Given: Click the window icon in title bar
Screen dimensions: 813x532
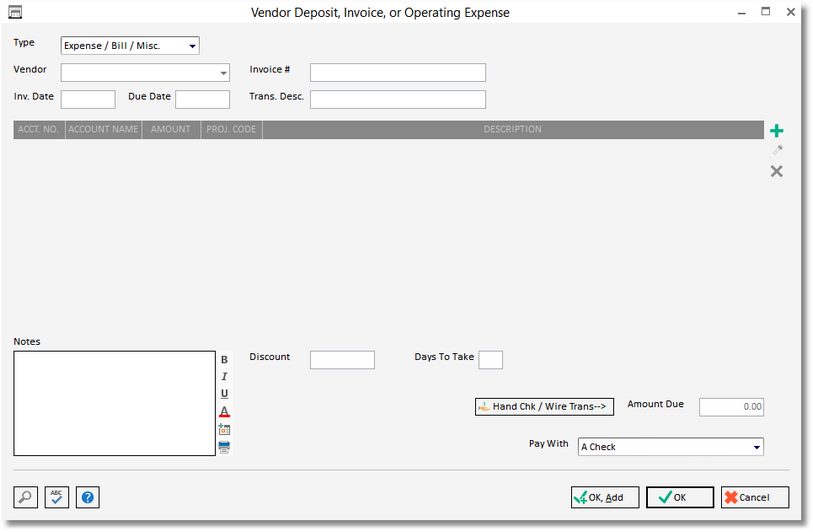Looking at the screenshot, I should (x=15, y=12).
